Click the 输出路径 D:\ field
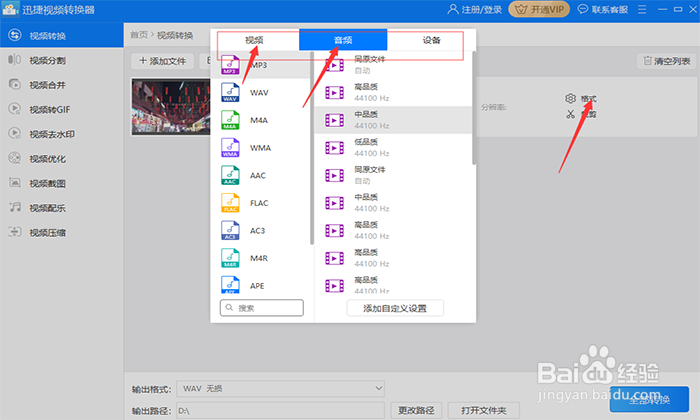Screen dimensions: 700x420 pyautogui.click(x=280, y=411)
